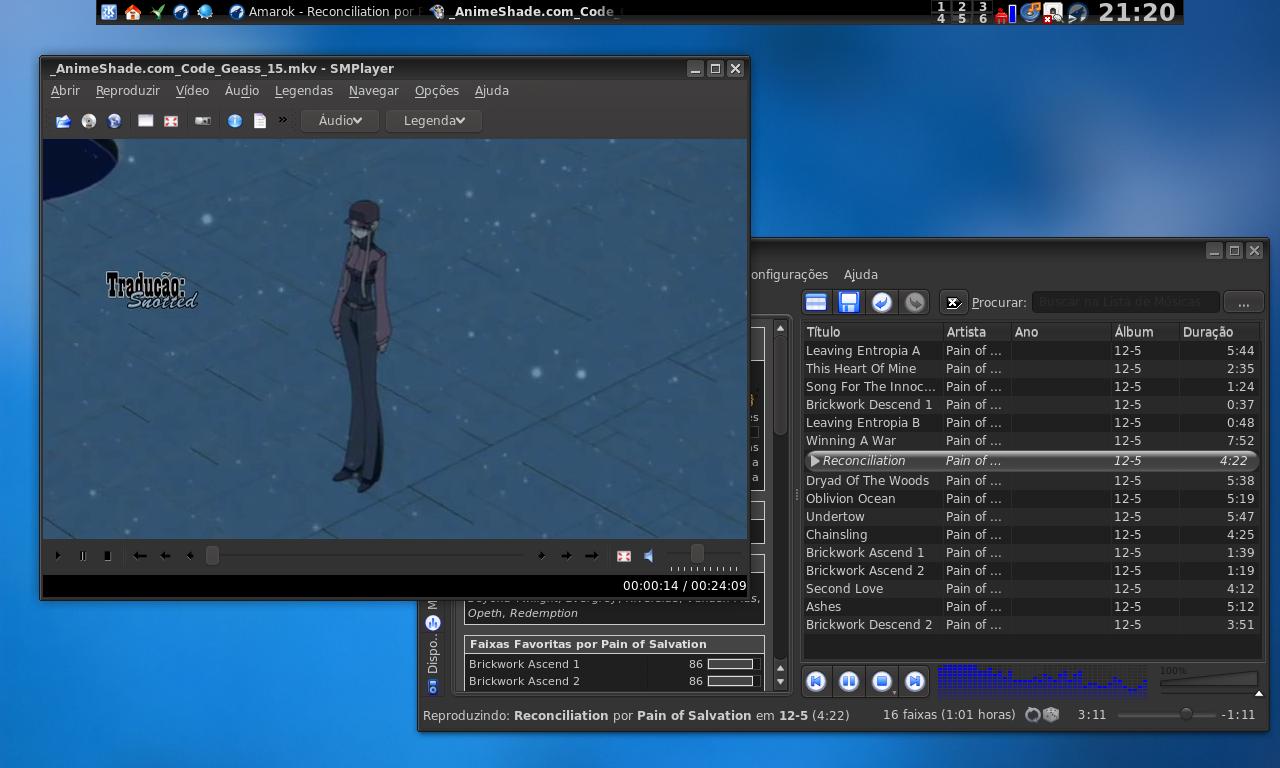Click the Play button in SMPlayer control bar

coord(57,556)
